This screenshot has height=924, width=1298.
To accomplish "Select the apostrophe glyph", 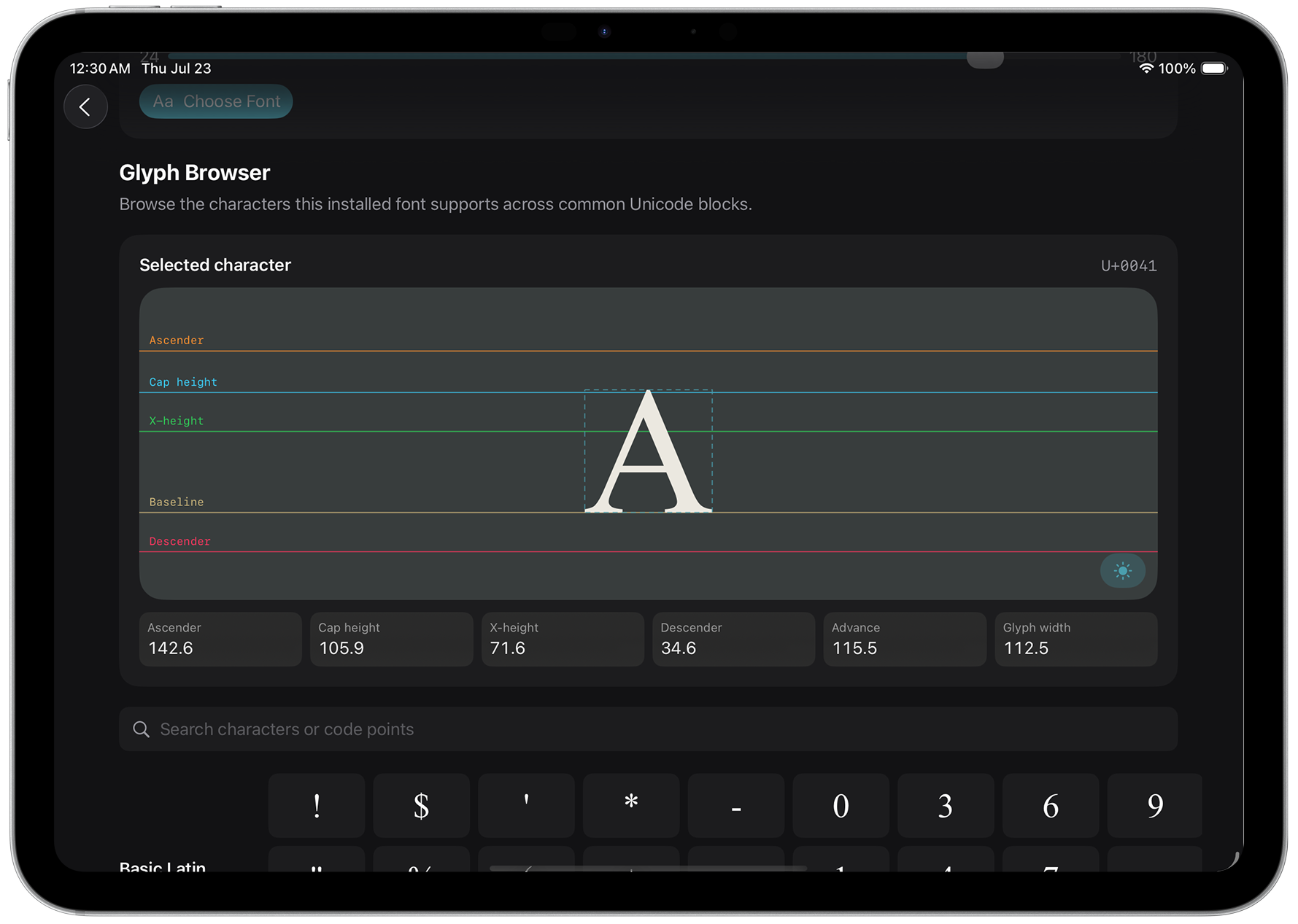I will (526, 806).
